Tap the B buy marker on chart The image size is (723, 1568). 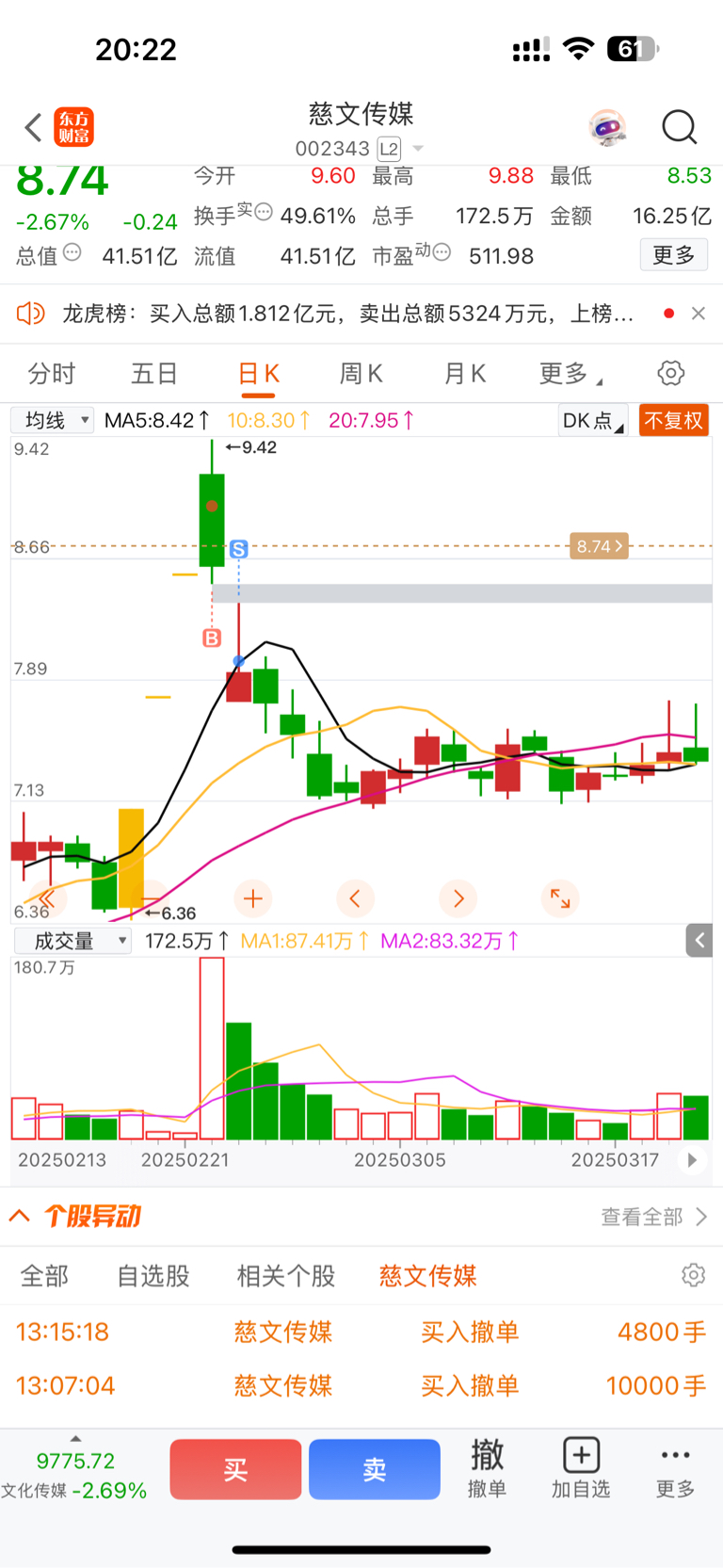(x=212, y=639)
